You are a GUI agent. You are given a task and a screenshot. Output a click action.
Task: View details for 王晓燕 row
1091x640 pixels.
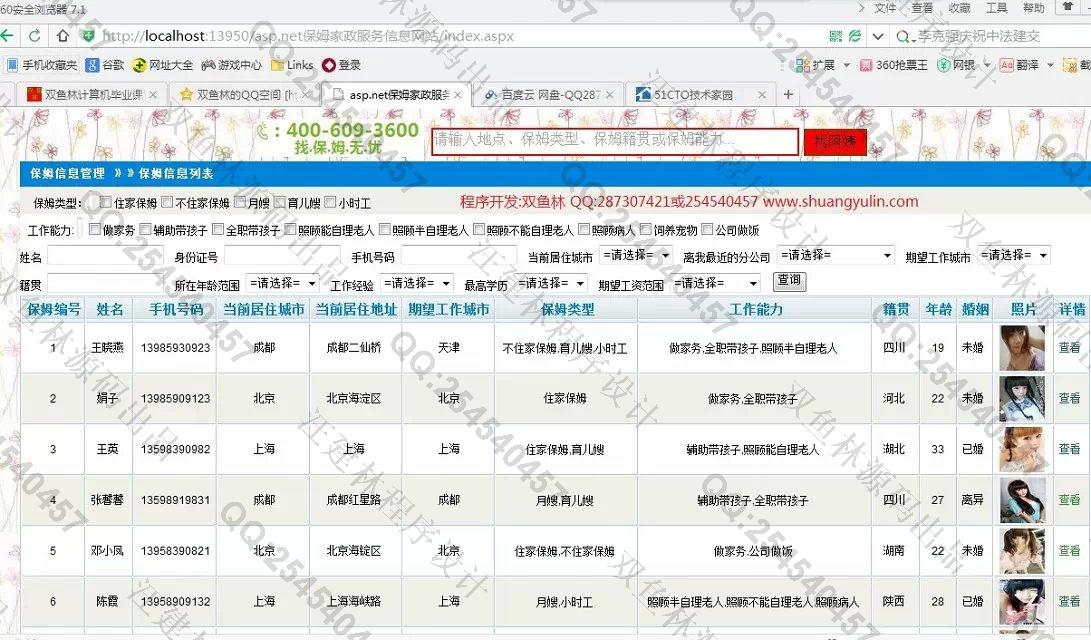click(x=1069, y=347)
